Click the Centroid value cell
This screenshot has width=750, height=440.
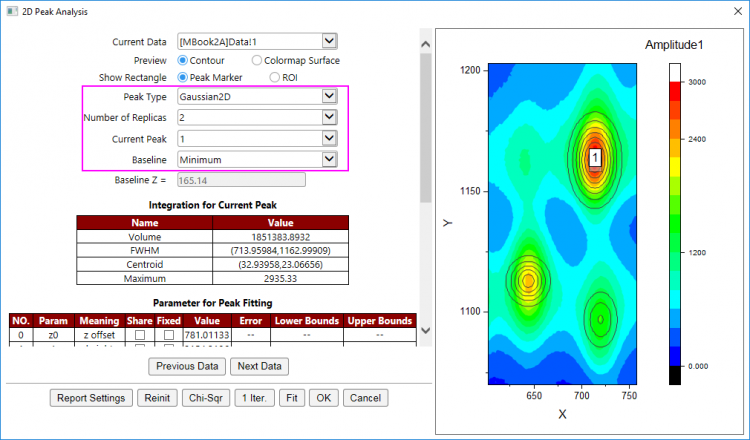[280, 264]
